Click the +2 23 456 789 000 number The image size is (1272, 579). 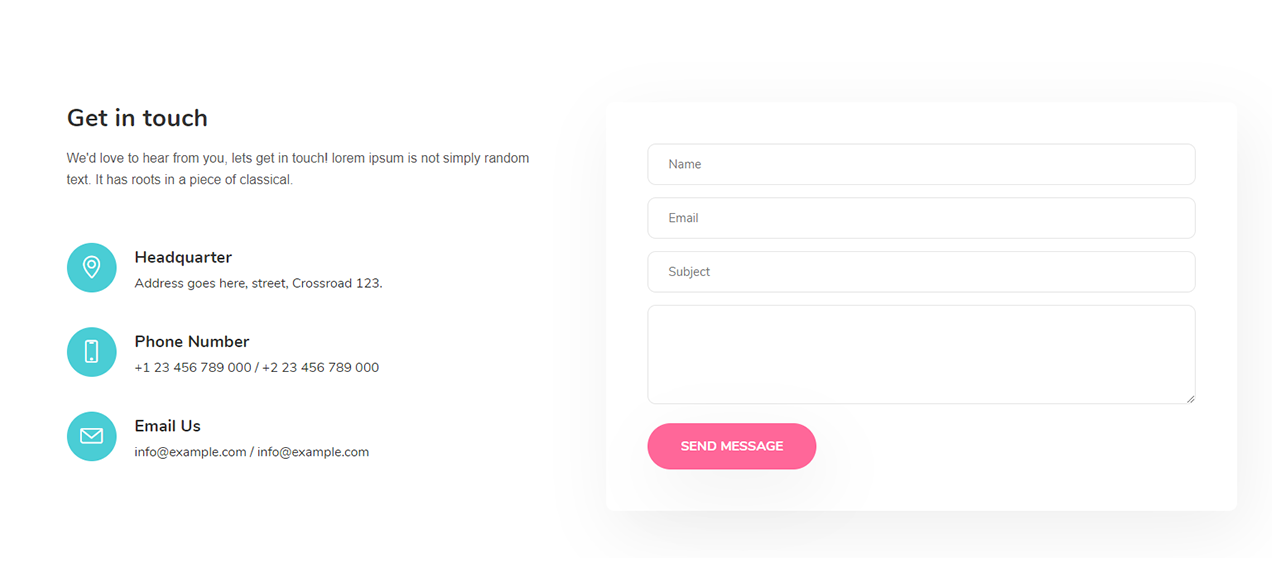point(320,367)
